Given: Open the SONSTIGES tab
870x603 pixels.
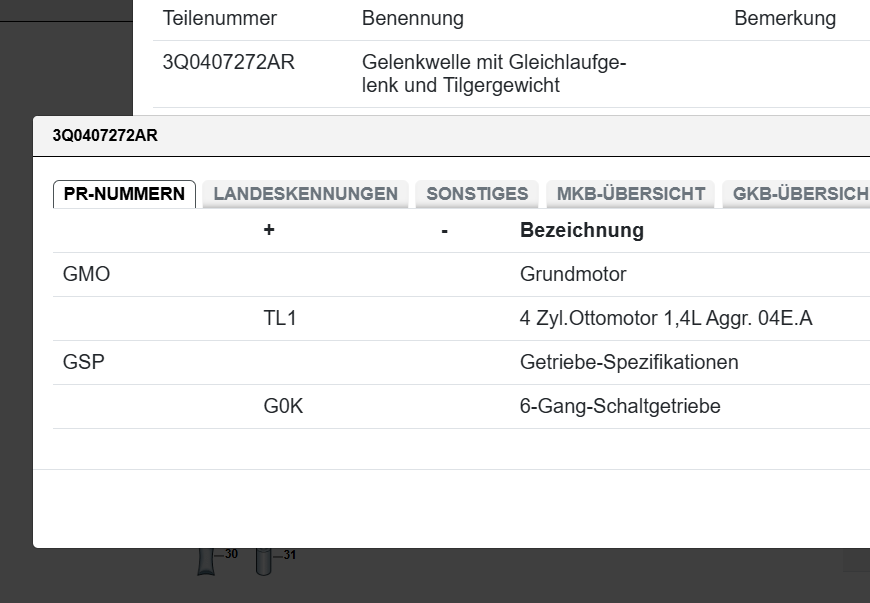Looking at the screenshot, I should tap(477, 193).
